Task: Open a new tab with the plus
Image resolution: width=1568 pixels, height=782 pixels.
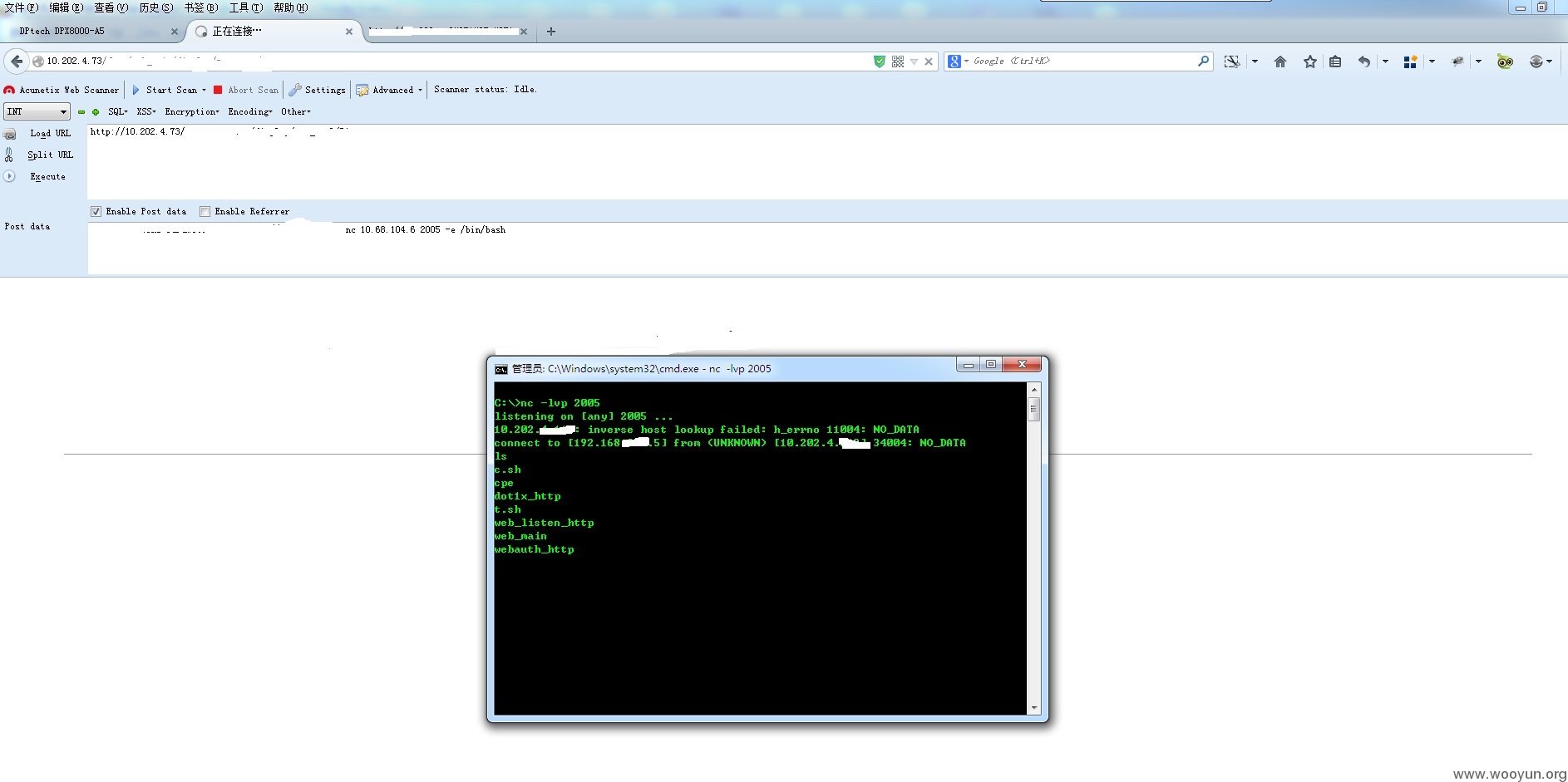Action: [x=550, y=32]
